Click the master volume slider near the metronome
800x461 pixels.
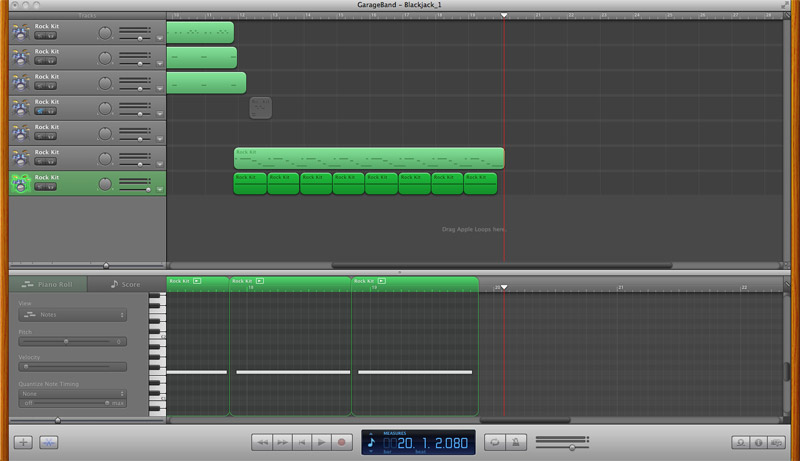pos(562,447)
